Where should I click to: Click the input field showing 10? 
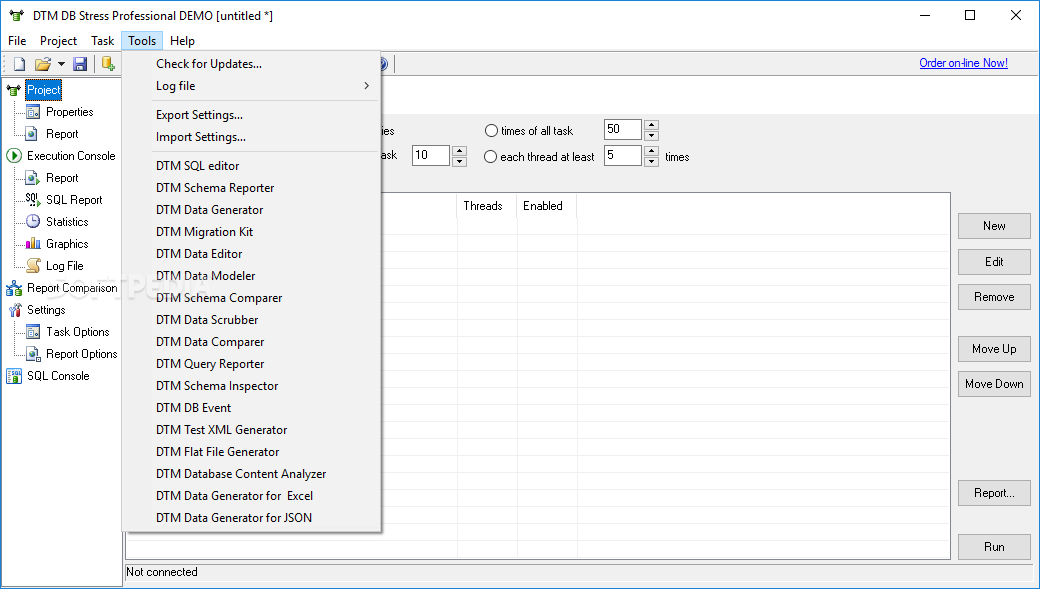[x=431, y=155]
